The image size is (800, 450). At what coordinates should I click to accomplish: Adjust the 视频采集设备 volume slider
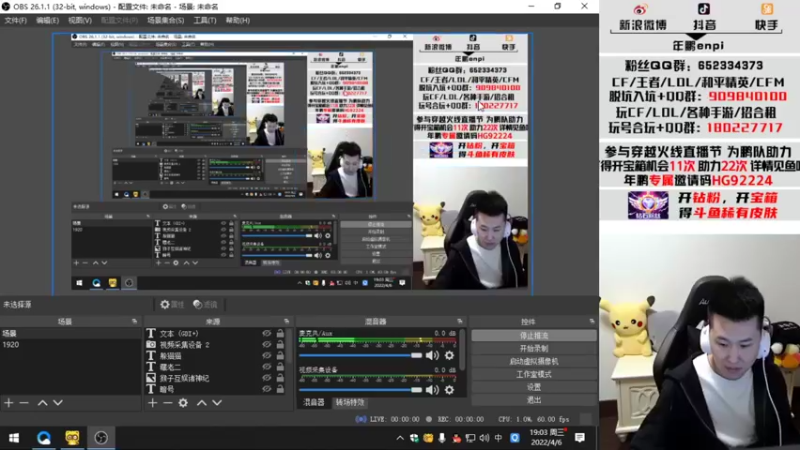(361, 390)
